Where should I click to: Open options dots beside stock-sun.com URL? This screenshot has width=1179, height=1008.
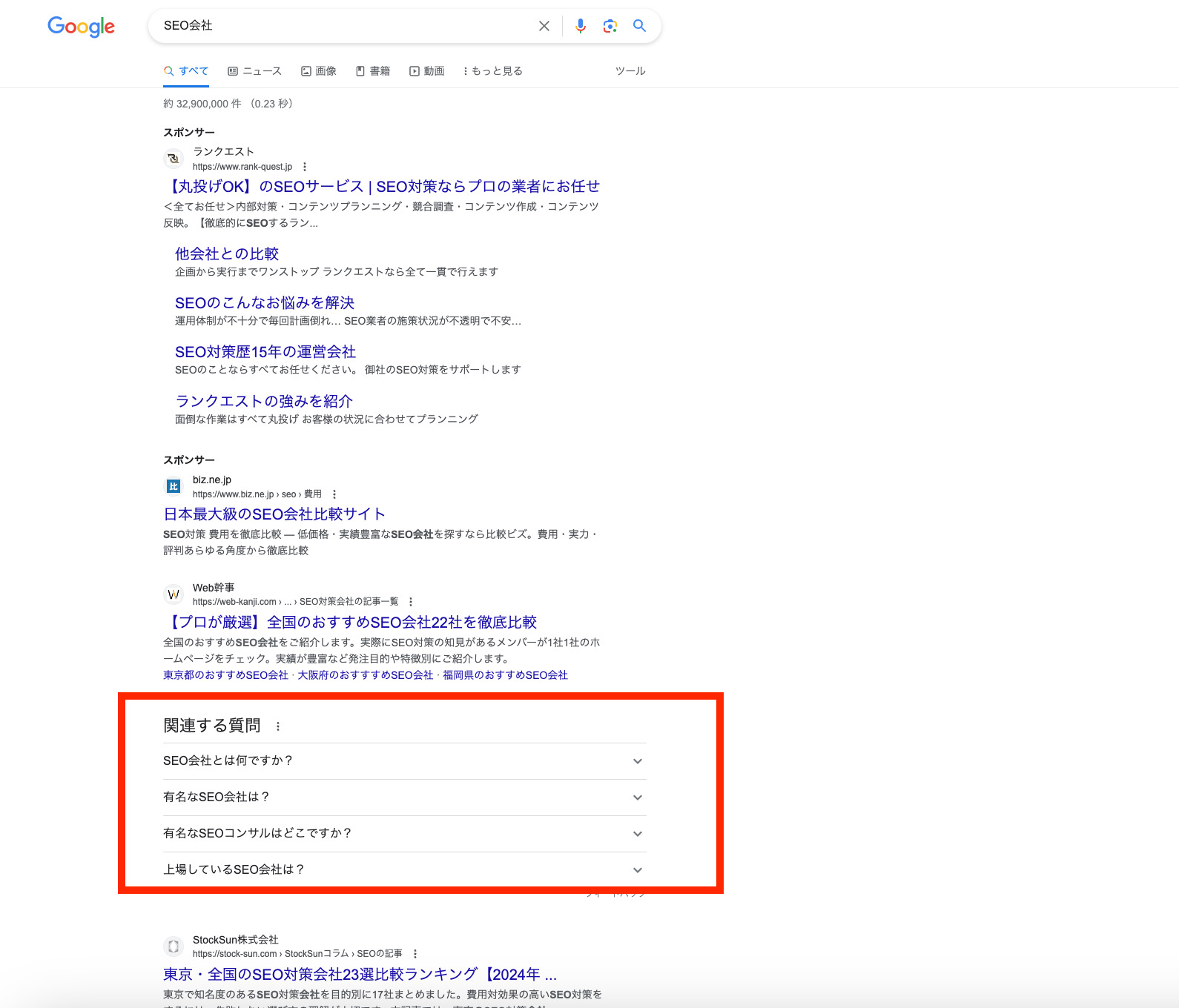coord(415,954)
